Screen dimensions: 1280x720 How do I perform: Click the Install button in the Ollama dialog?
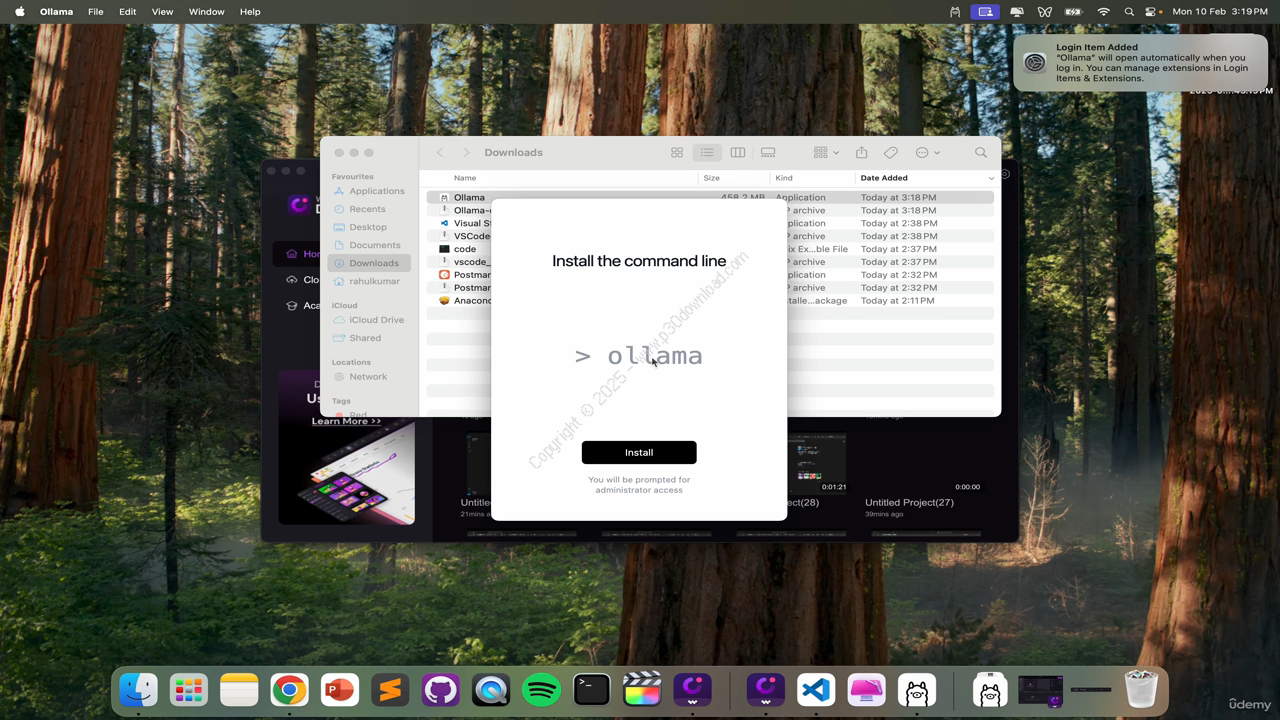click(639, 452)
